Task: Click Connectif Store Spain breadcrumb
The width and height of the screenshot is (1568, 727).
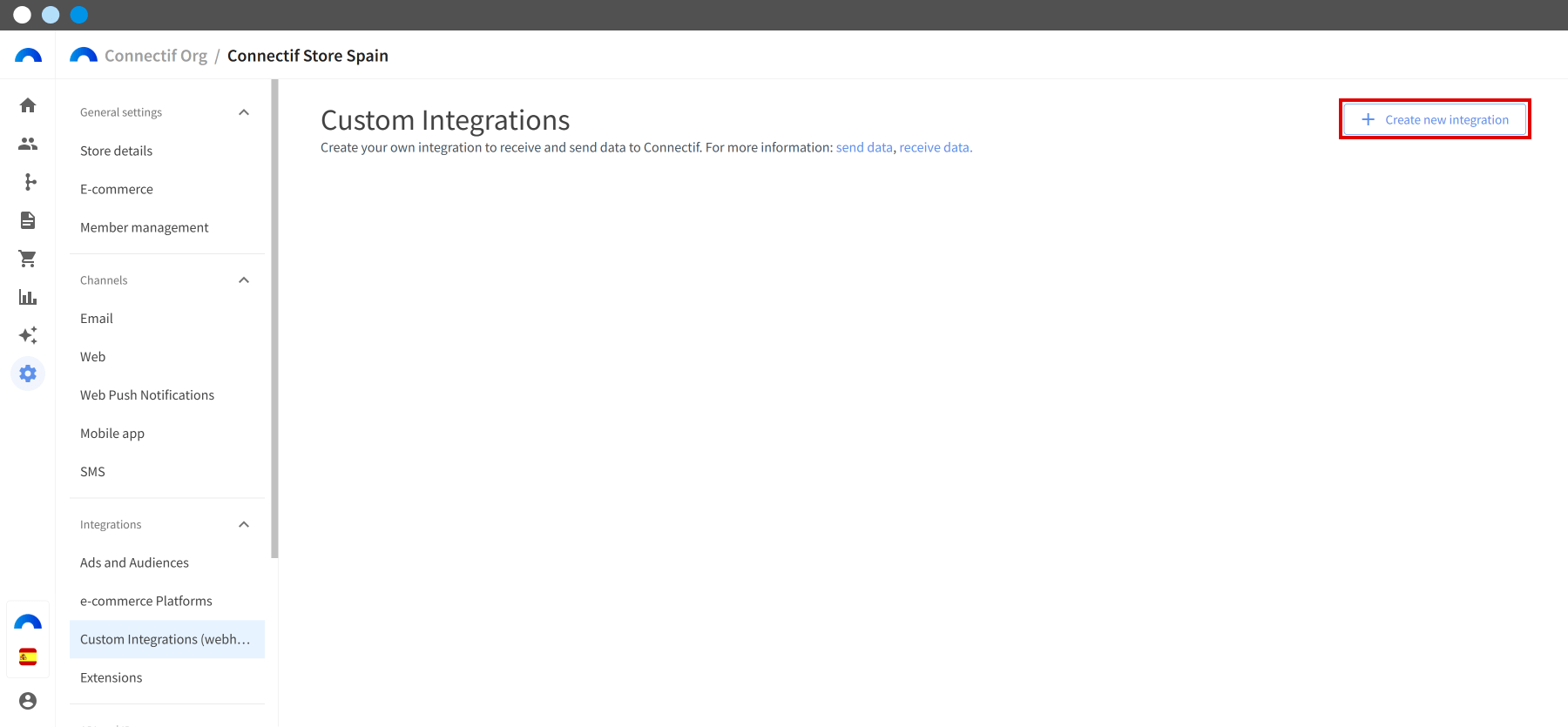Action: click(x=308, y=56)
